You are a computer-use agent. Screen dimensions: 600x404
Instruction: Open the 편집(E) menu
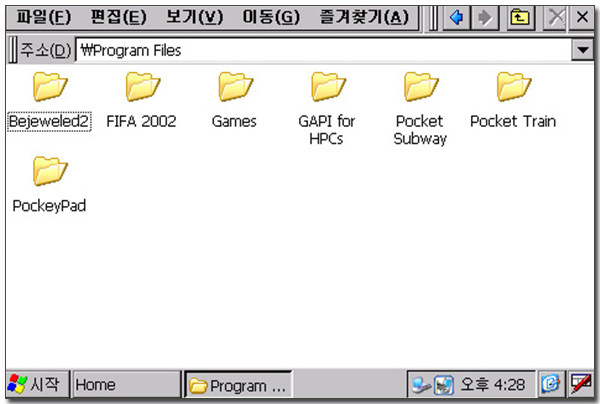pyautogui.click(x=119, y=17)
